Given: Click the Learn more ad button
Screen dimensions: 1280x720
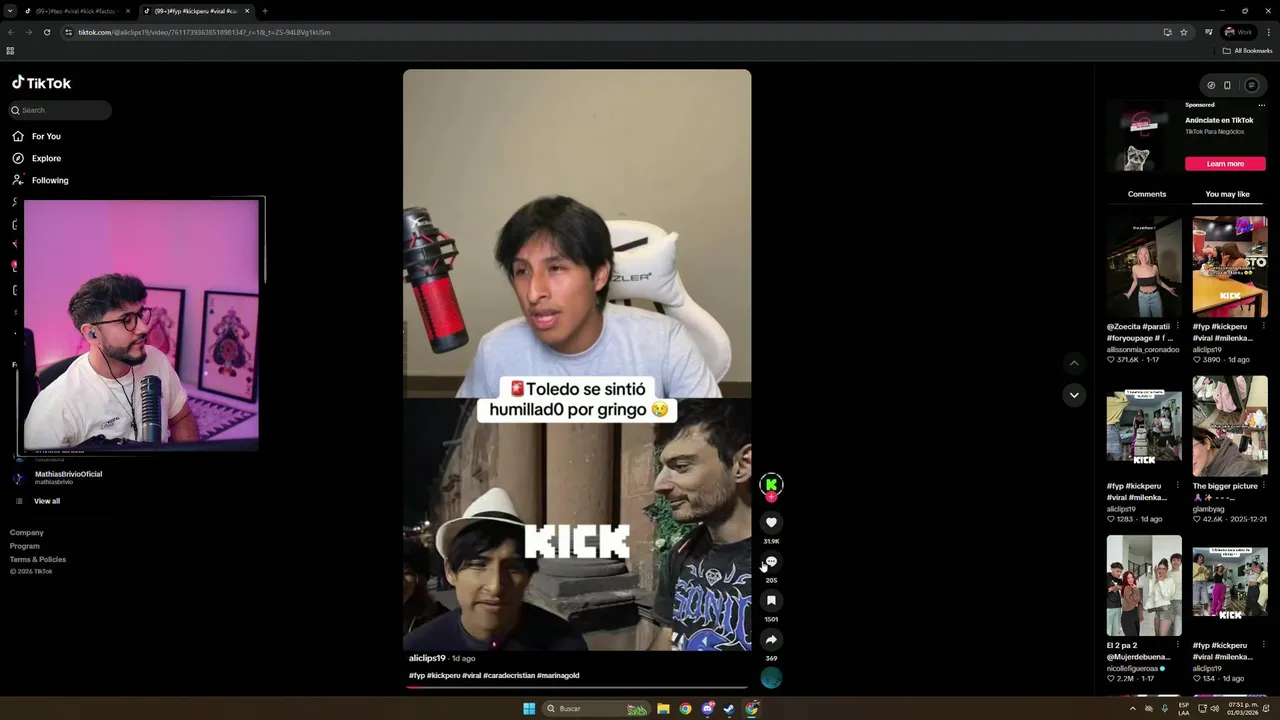Looking at the screenshot, I should click(1225, 164).
